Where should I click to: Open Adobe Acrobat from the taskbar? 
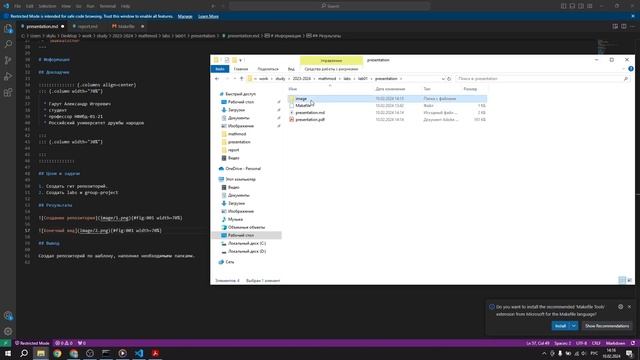tap(155, 353)
